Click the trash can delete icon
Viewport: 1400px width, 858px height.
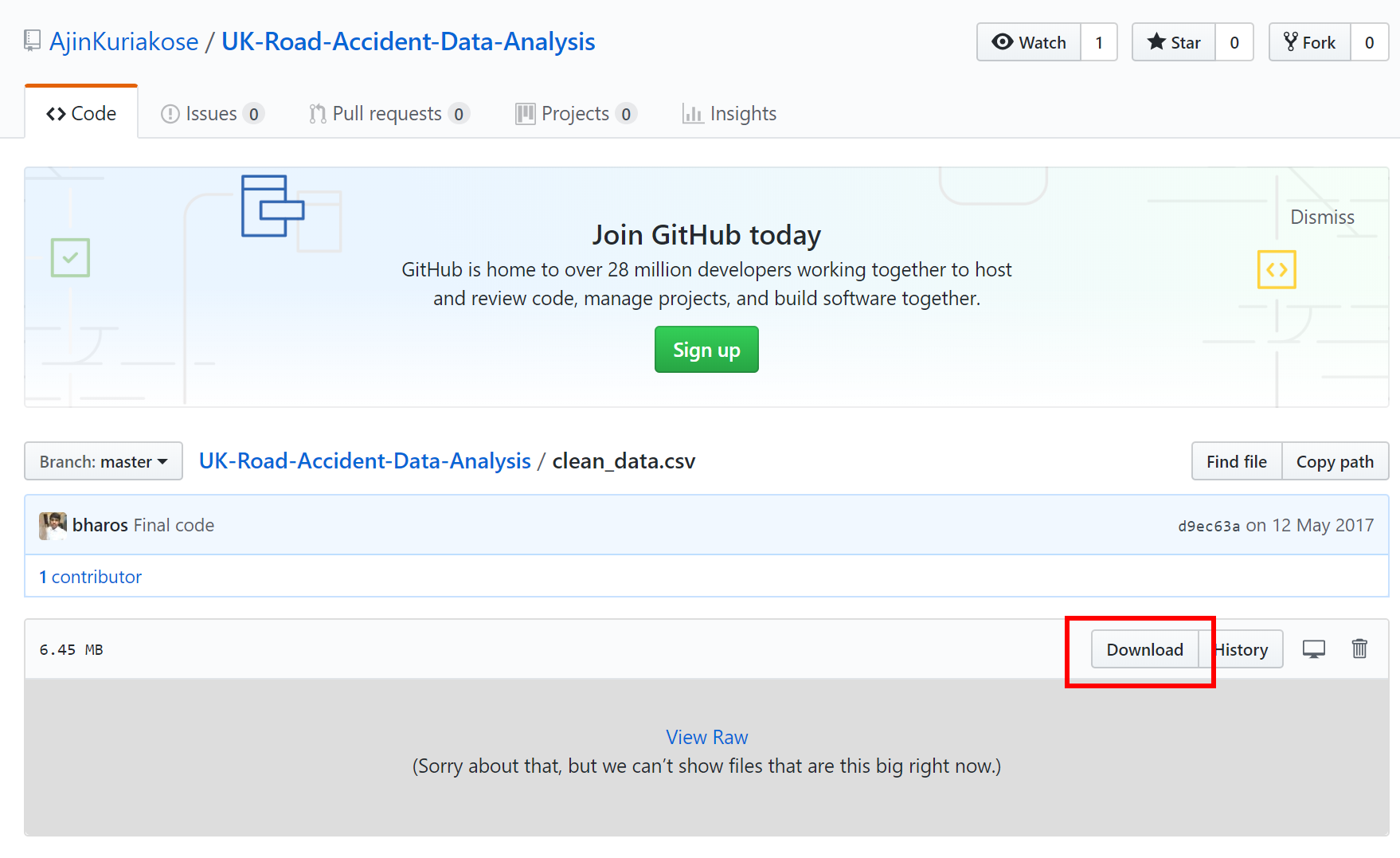coord(1359,649)
